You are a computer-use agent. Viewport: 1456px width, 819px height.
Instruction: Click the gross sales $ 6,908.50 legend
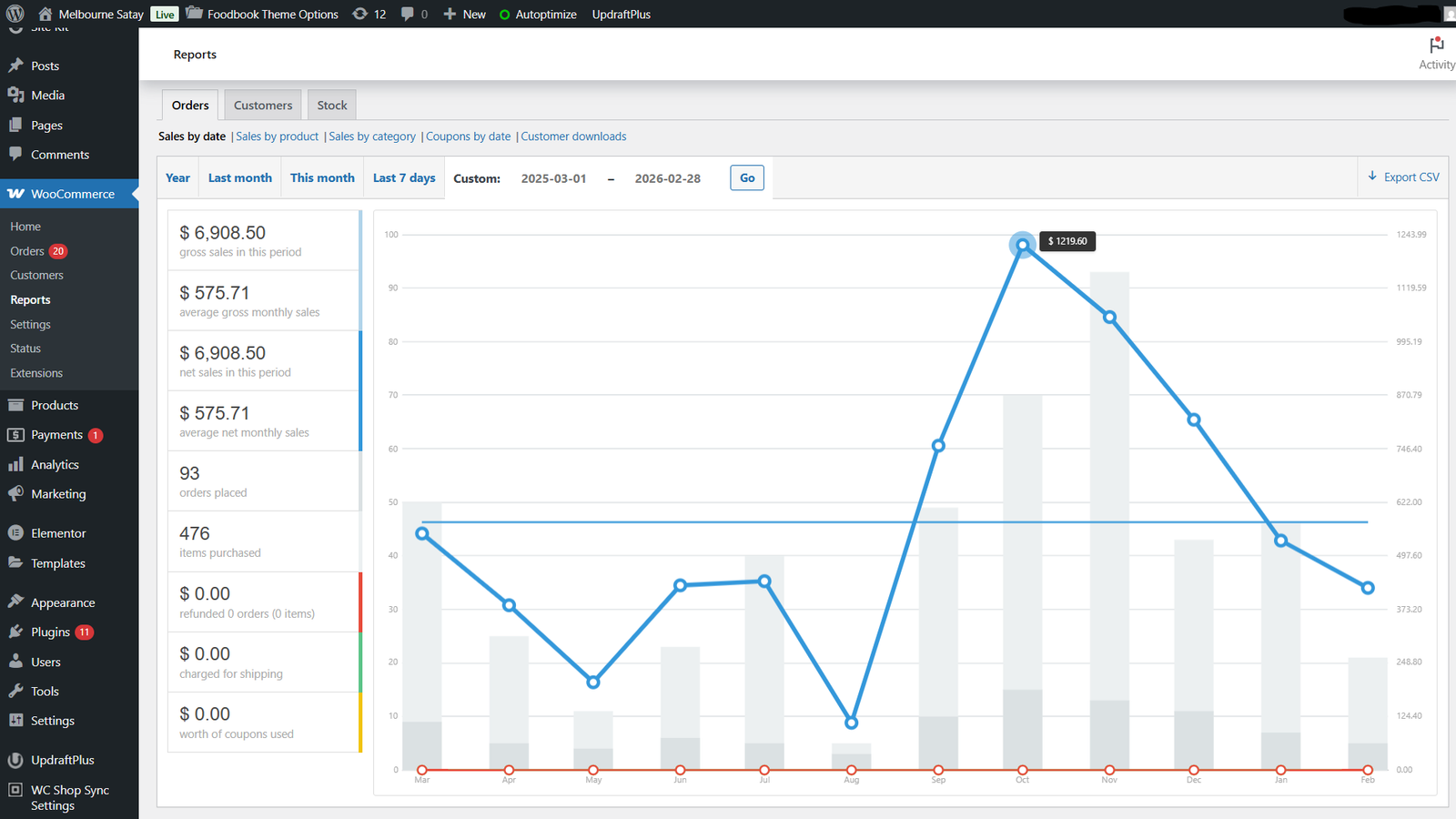pos(265,240)
